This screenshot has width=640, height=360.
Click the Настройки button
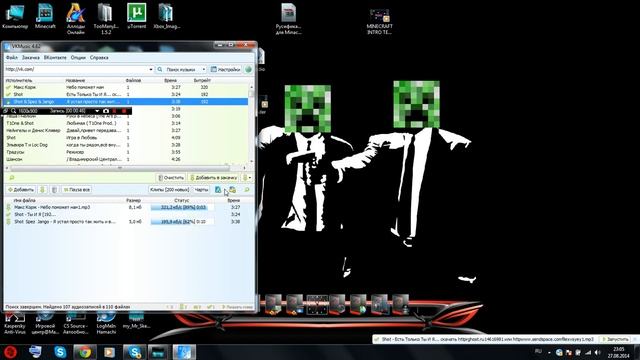[226, 69]
